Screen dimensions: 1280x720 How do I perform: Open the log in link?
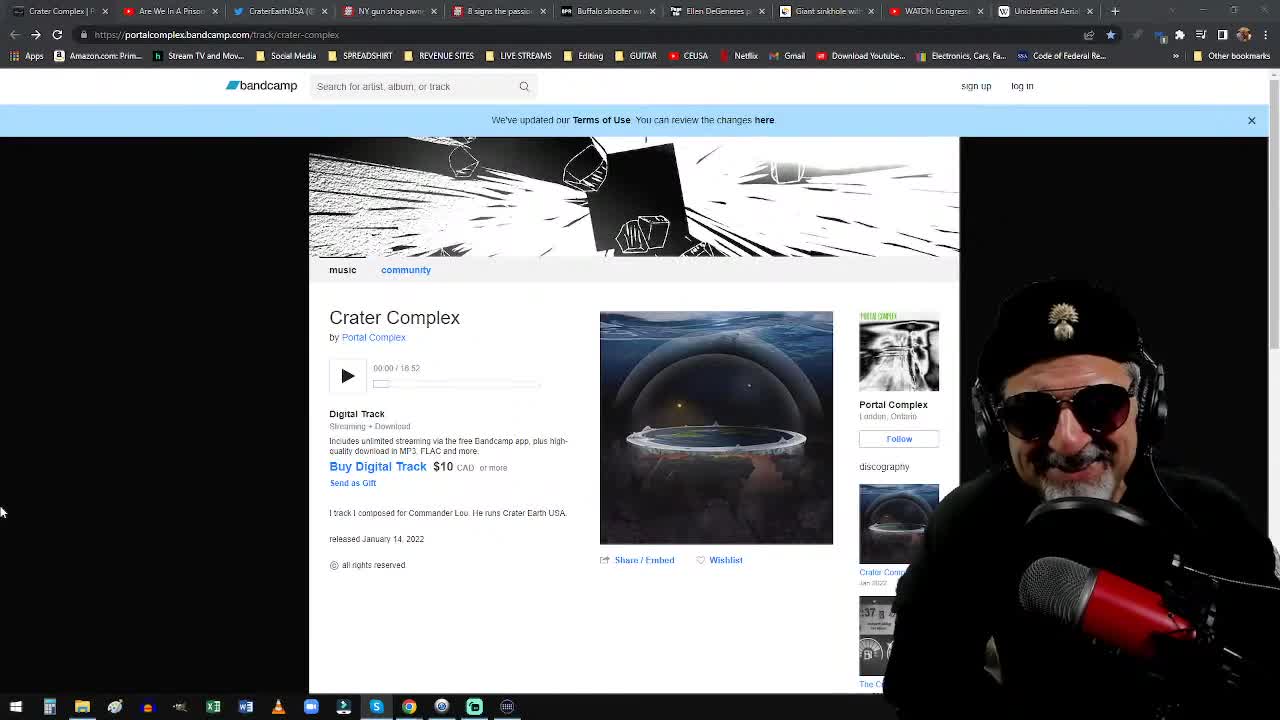click(x=1022, y=86)
